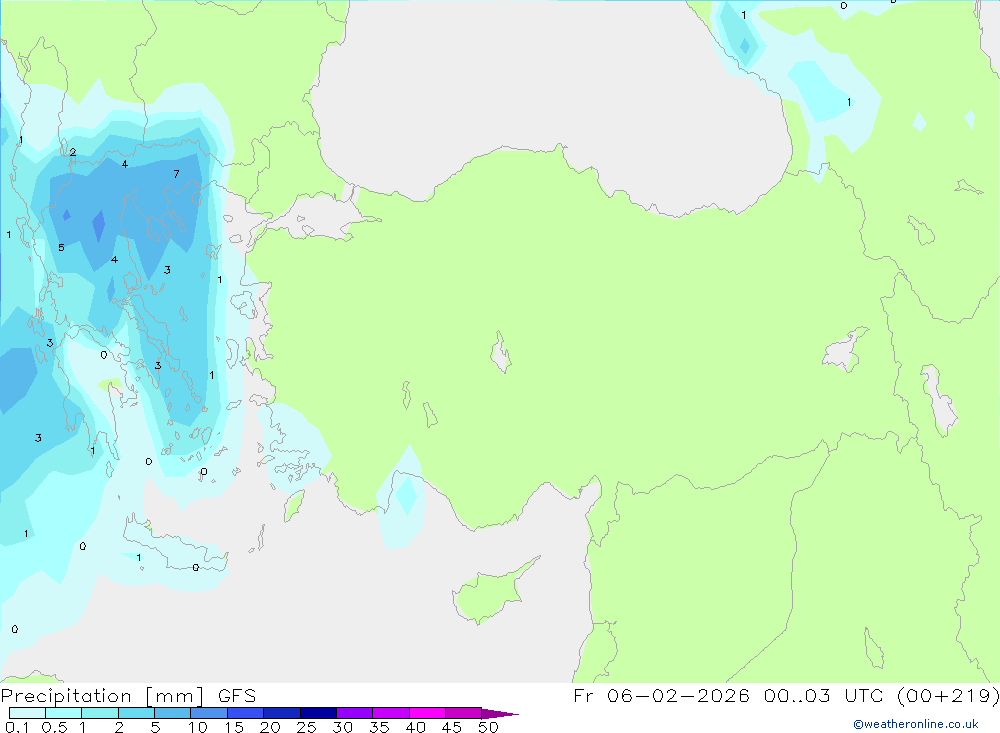Click legend tick label '30'

(342, 727)
